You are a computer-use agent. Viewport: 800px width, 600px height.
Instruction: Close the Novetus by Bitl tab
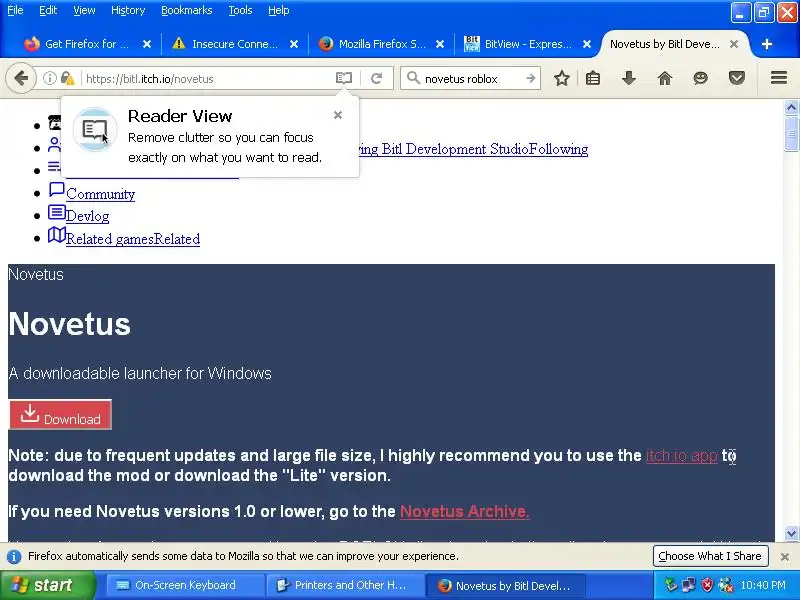[x=734, y=44]
